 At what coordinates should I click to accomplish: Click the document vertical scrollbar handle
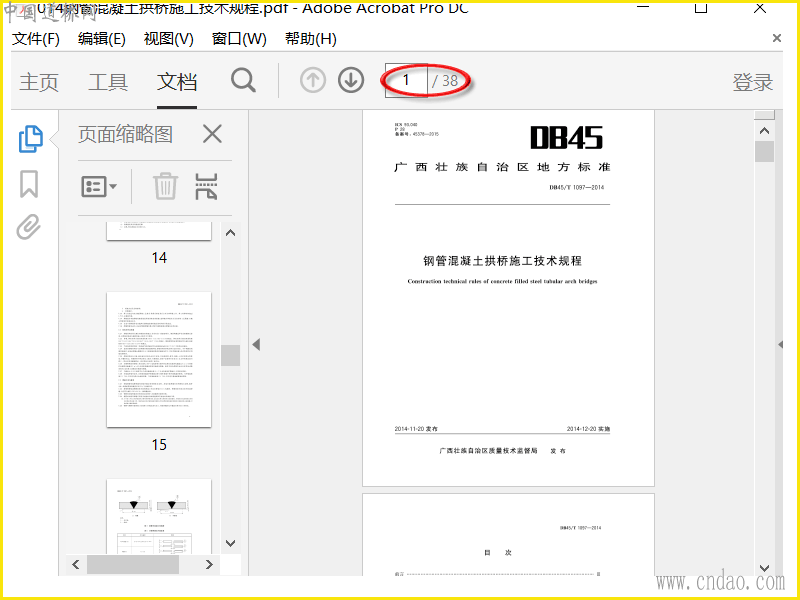764,152
